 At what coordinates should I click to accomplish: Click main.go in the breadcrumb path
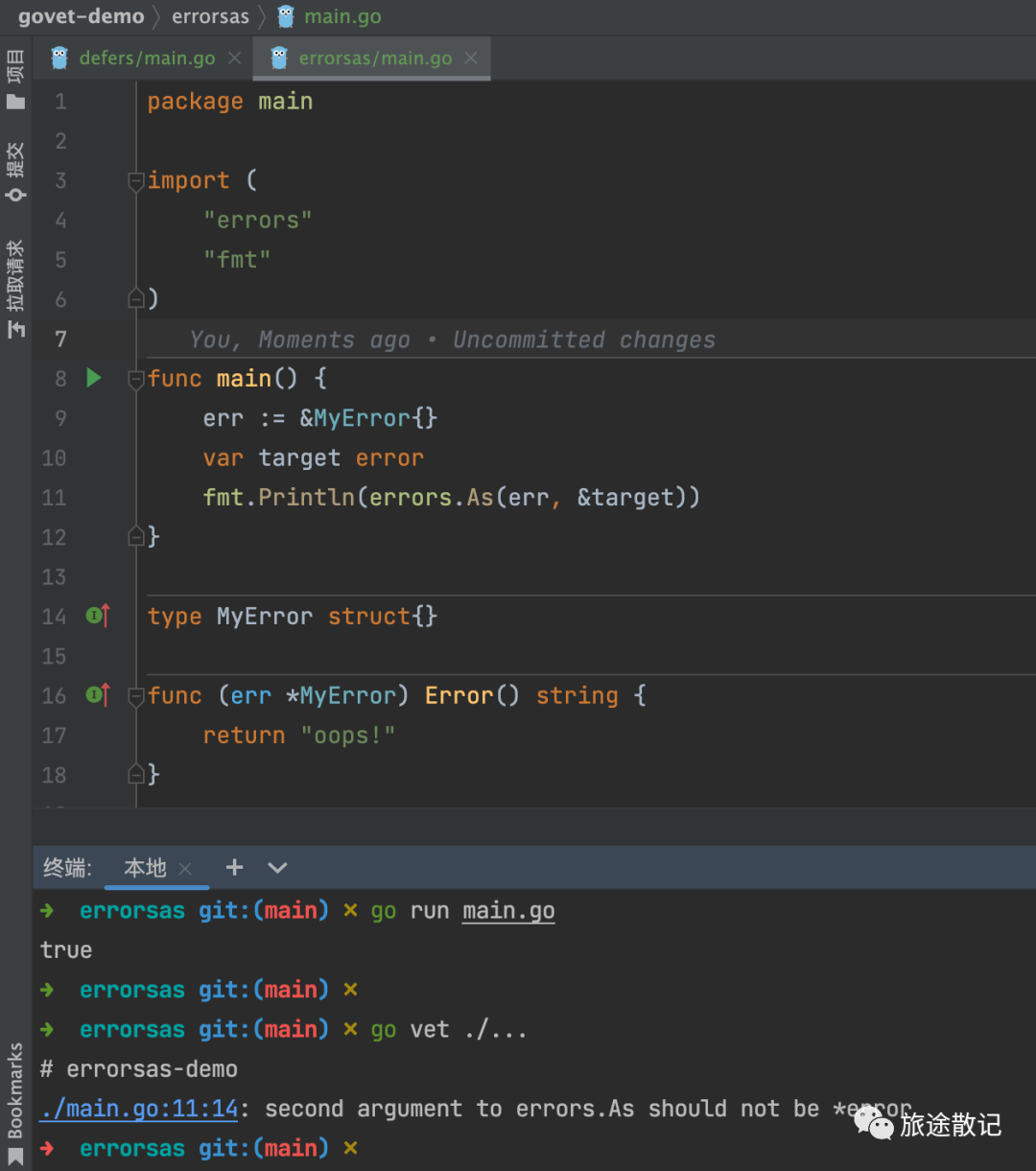coord(329,16)
